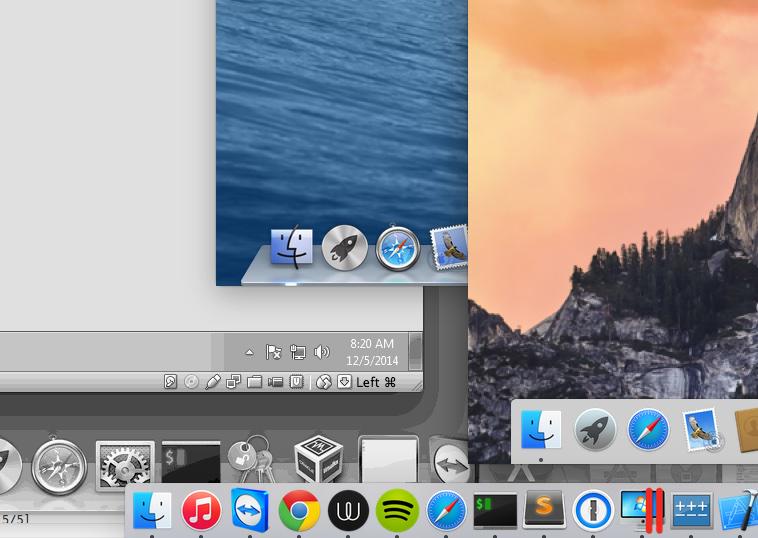This screenshot has height=538, width=758.
Task: Open VirtualBox cube in grayscale dock
Action: pyautogui.click(x=319, y=459)
